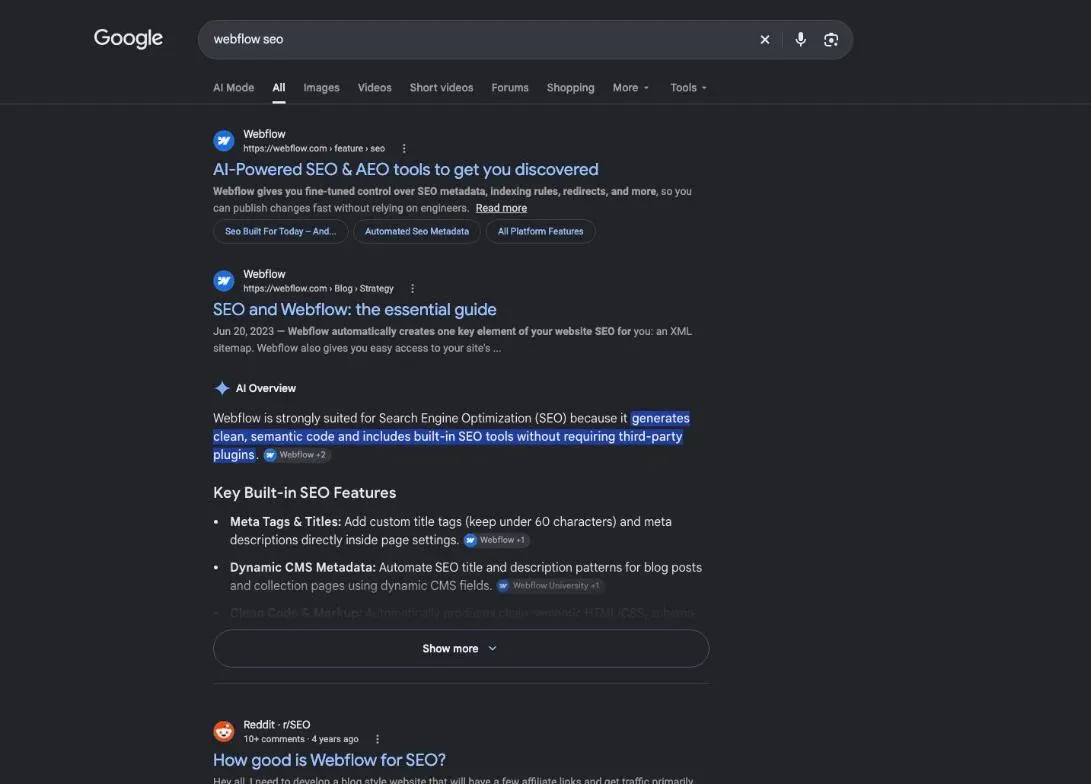Click Key Built-in SEO Features heading
The height and width of the screenshot is (784, 1091).
coord(305,493)
